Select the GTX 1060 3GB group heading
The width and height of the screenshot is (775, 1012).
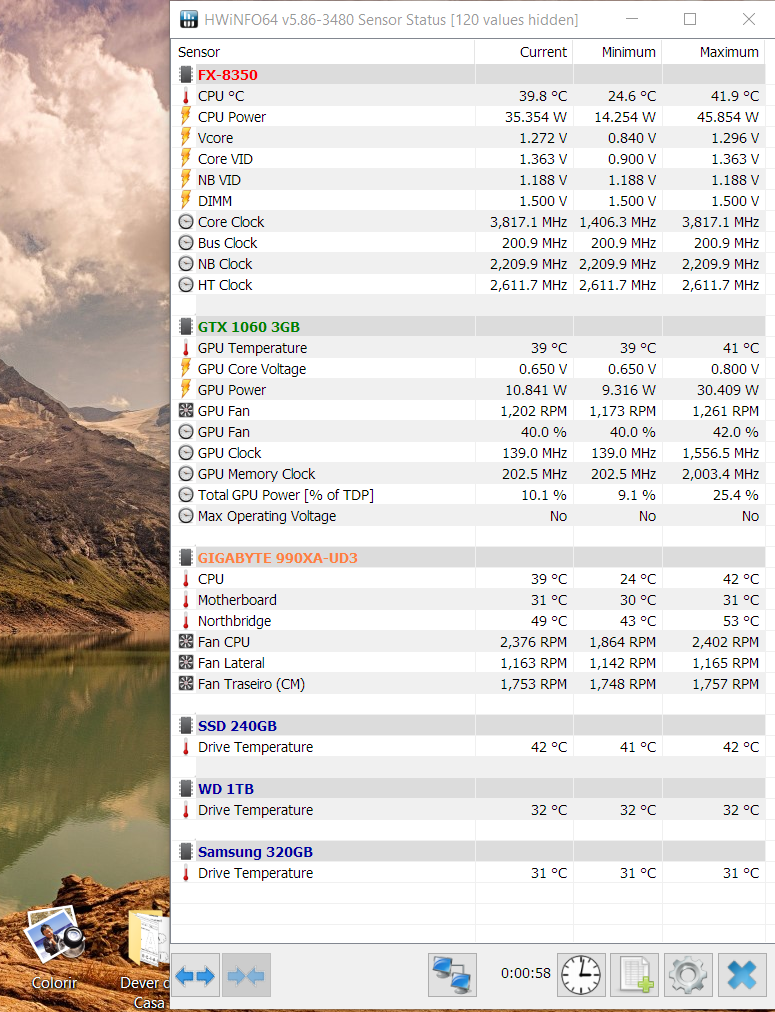248,327
